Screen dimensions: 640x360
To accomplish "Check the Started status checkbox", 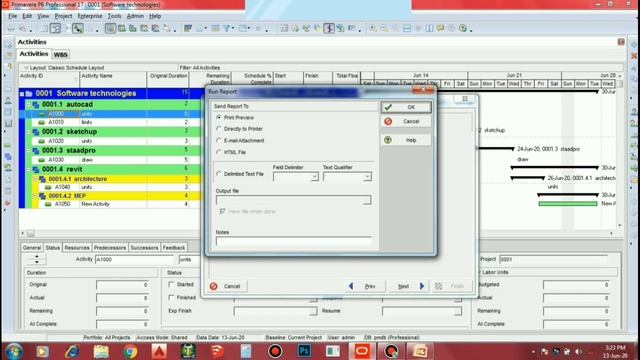I will point(171,284).
